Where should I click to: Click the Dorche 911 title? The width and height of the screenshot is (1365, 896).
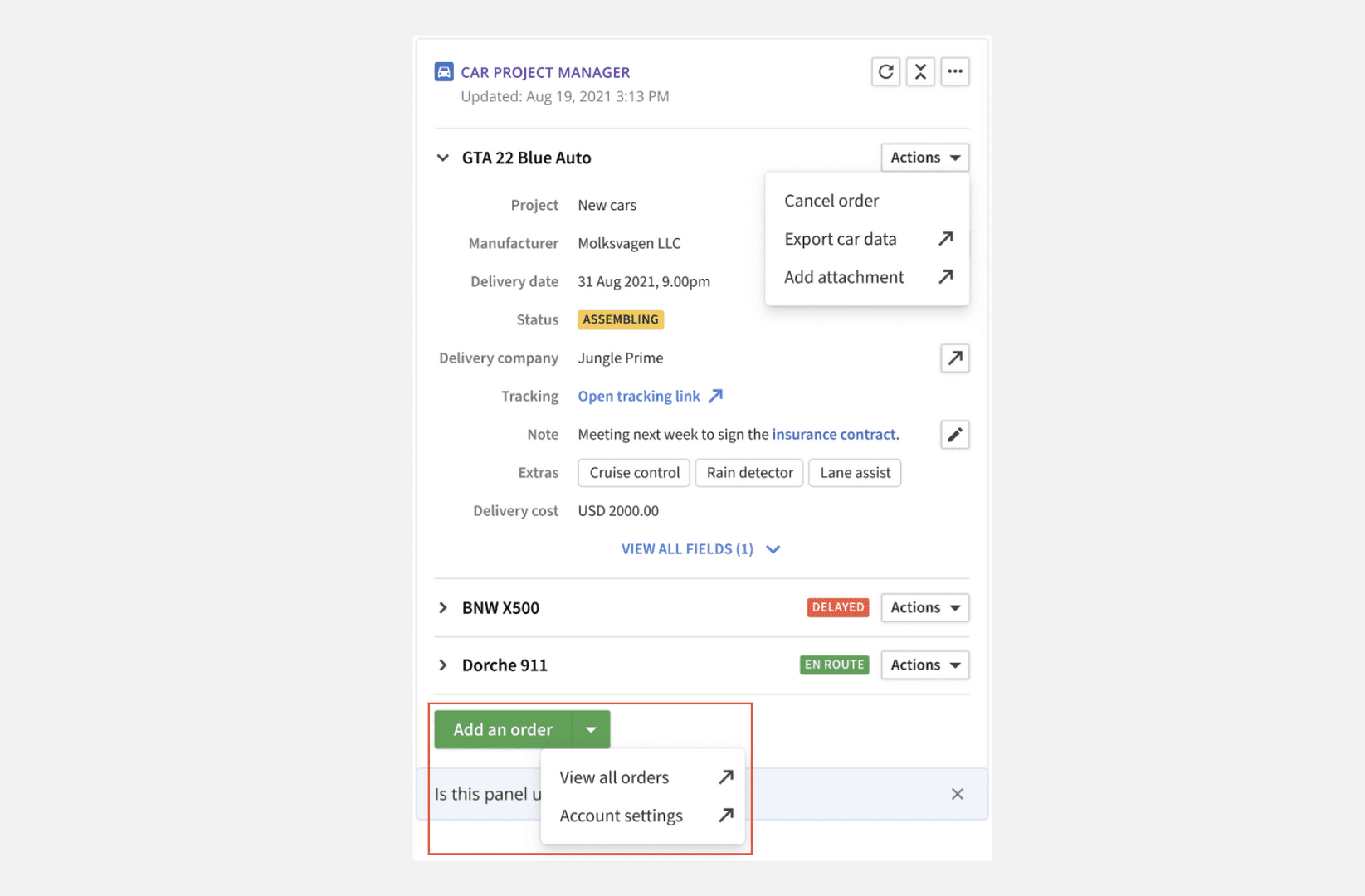pos(505,665)
